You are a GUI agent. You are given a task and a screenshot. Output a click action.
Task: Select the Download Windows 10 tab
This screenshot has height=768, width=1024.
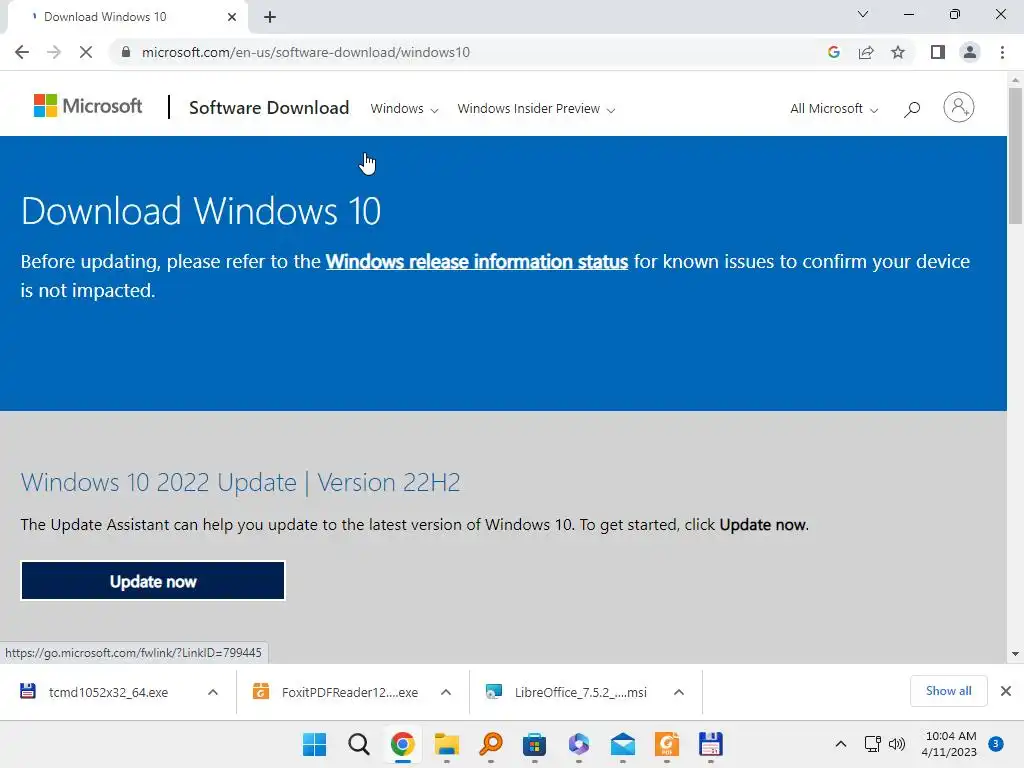click(127, 17)
